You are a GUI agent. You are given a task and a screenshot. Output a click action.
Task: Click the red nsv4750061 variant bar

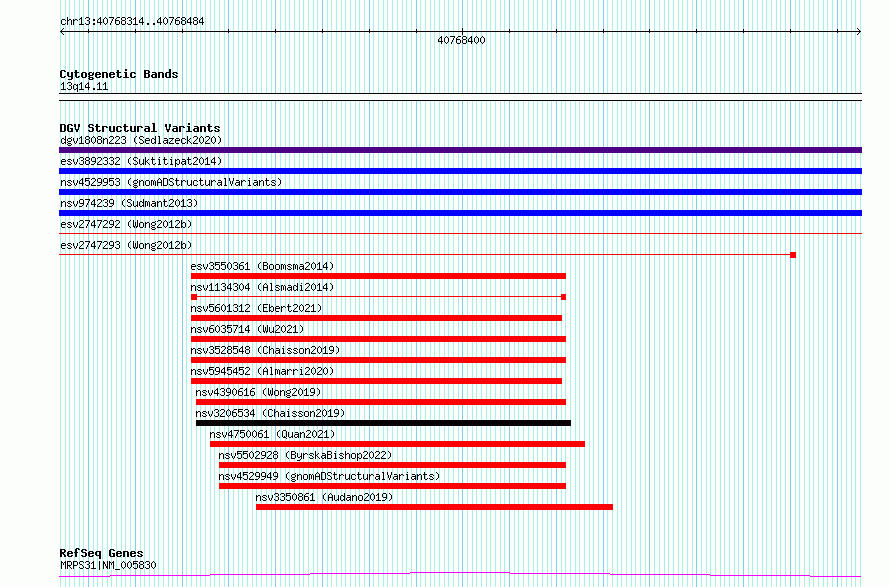coord(397,444)
